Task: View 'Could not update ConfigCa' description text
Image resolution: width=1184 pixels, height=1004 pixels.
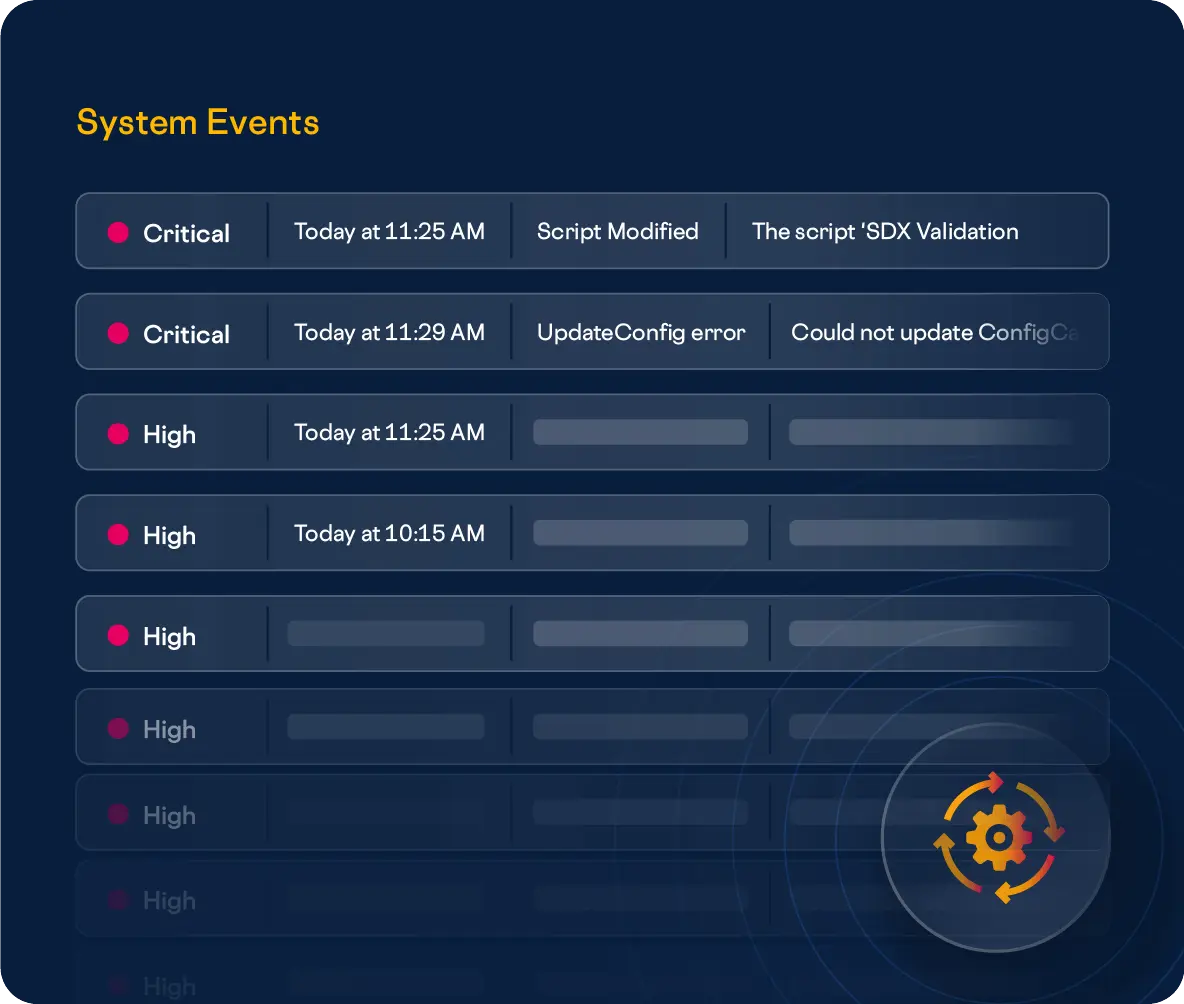Action: coord(934,332)
